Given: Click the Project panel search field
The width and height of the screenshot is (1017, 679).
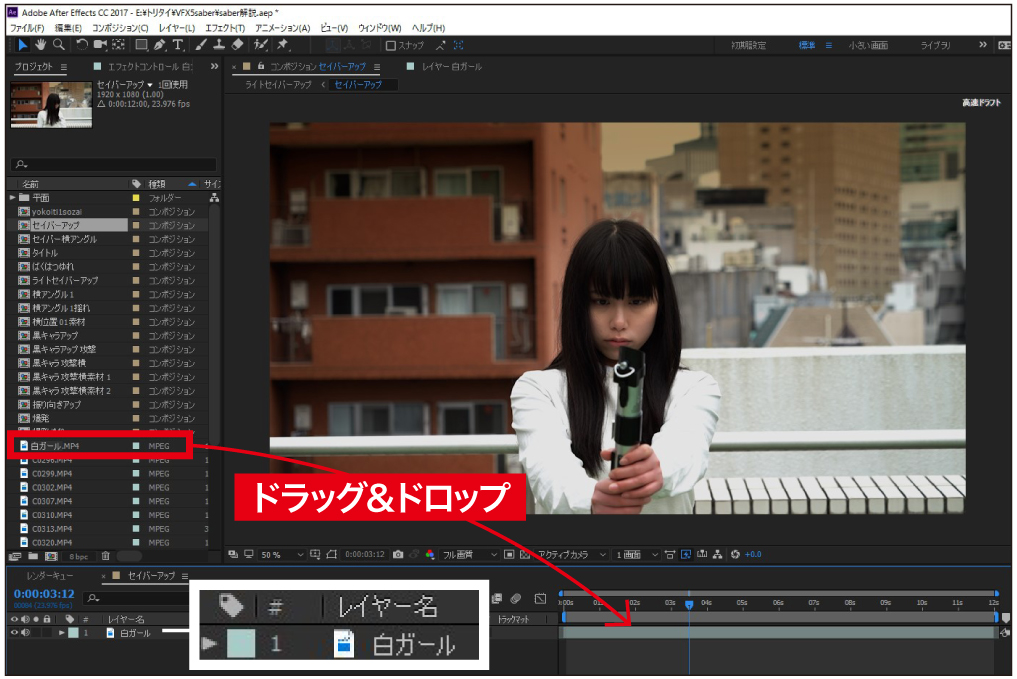Looking at the screenshot, I should coord(114,164).
